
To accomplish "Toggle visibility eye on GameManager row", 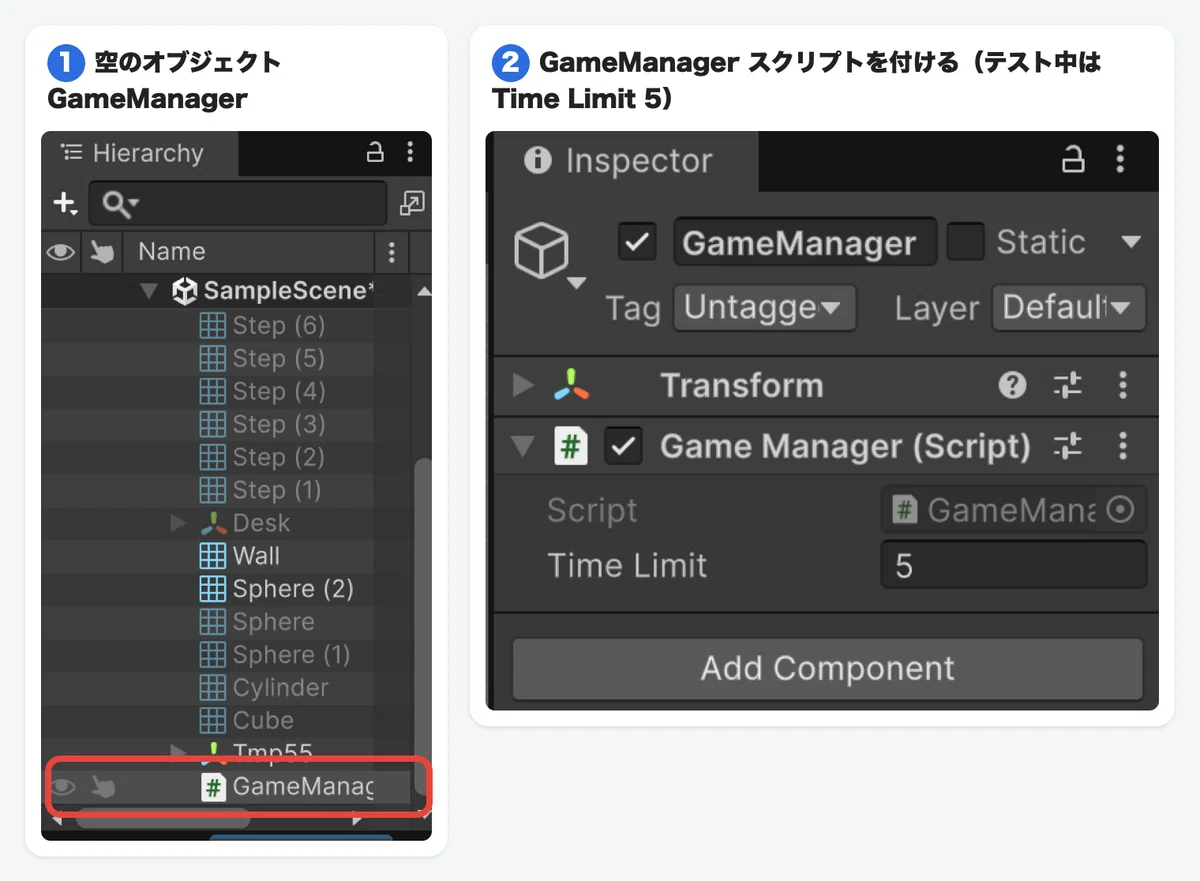I will pos(63,787).
